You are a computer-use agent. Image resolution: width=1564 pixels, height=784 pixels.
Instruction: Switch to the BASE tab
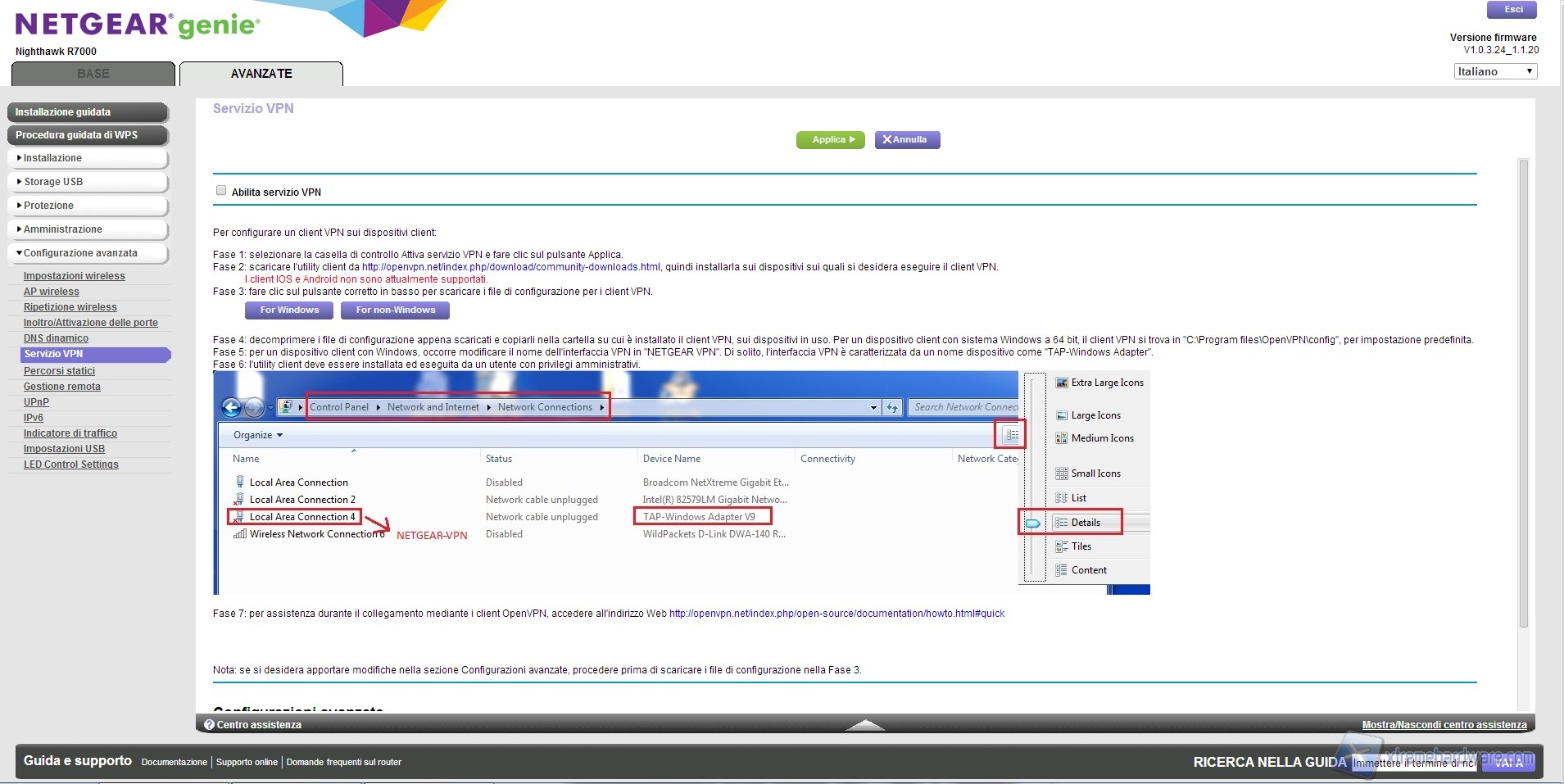(x=93, y=74)
